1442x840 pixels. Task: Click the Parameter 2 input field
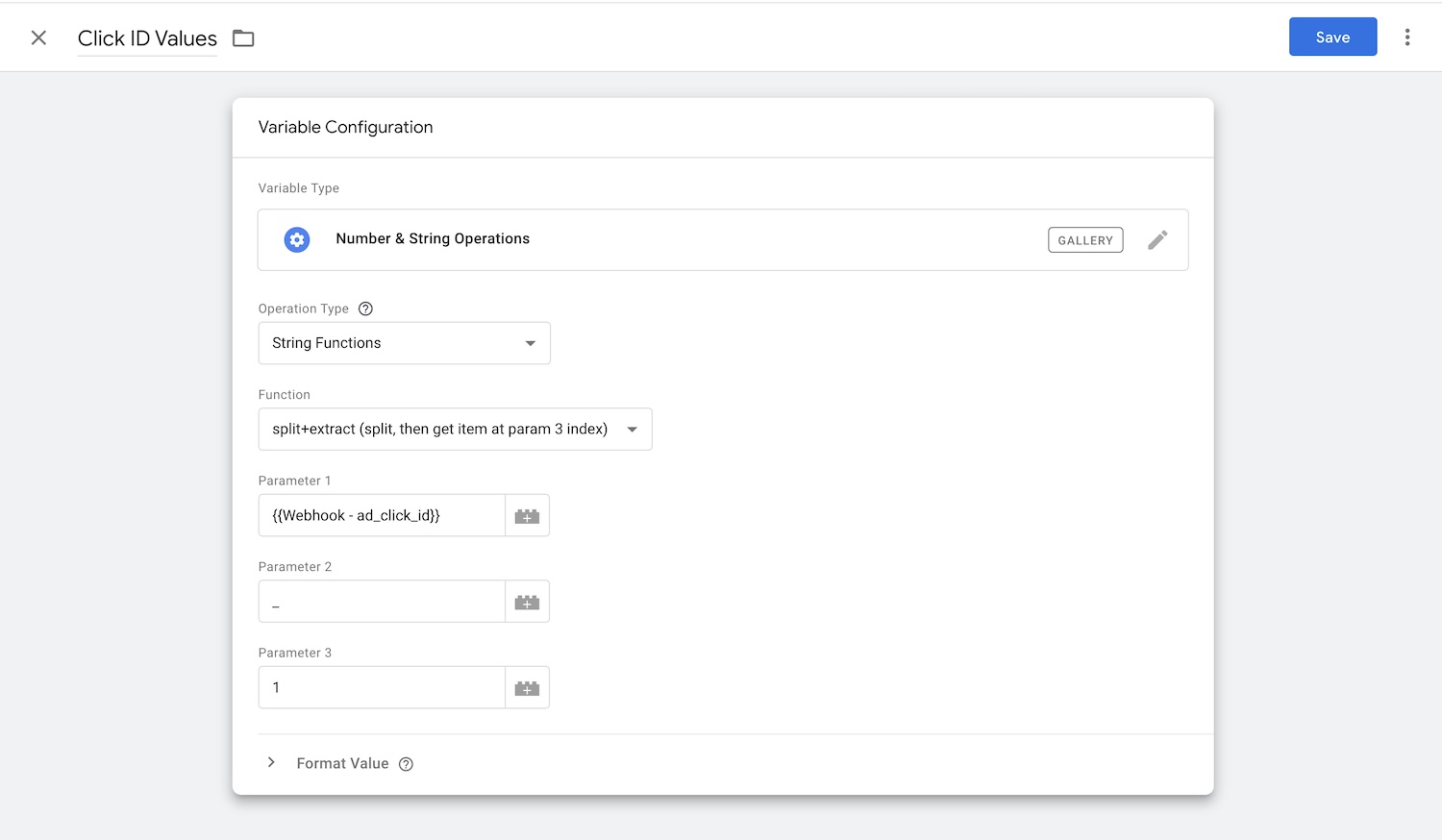382,602
